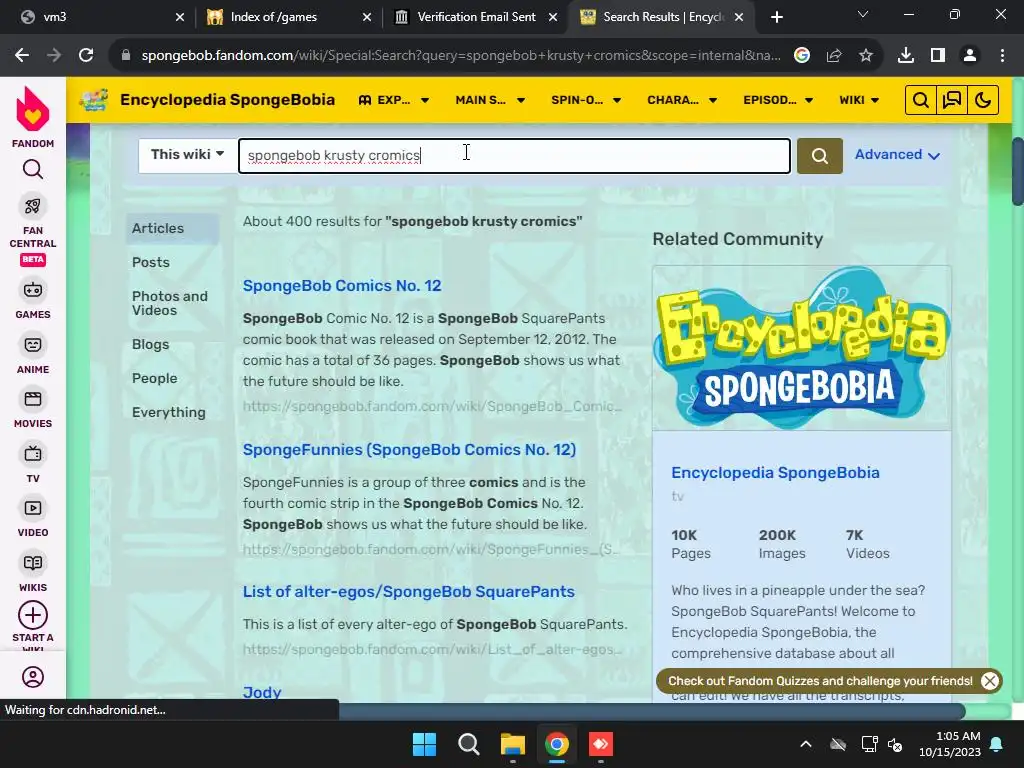This screenshot has height=768, width=1024.
Task: Click the Chrome address bar URL
Action: click(x=460, y=56)
